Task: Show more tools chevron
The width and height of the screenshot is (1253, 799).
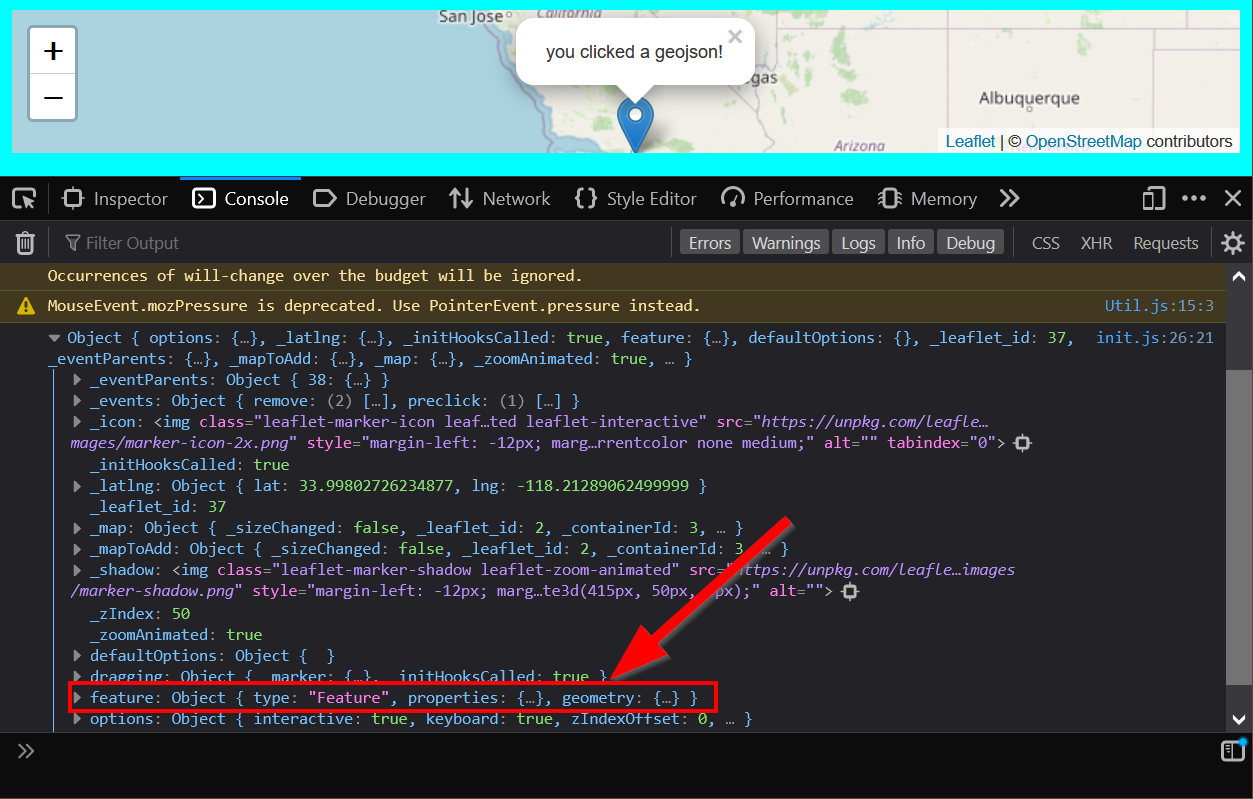Action: click(x=1009, y=199)
